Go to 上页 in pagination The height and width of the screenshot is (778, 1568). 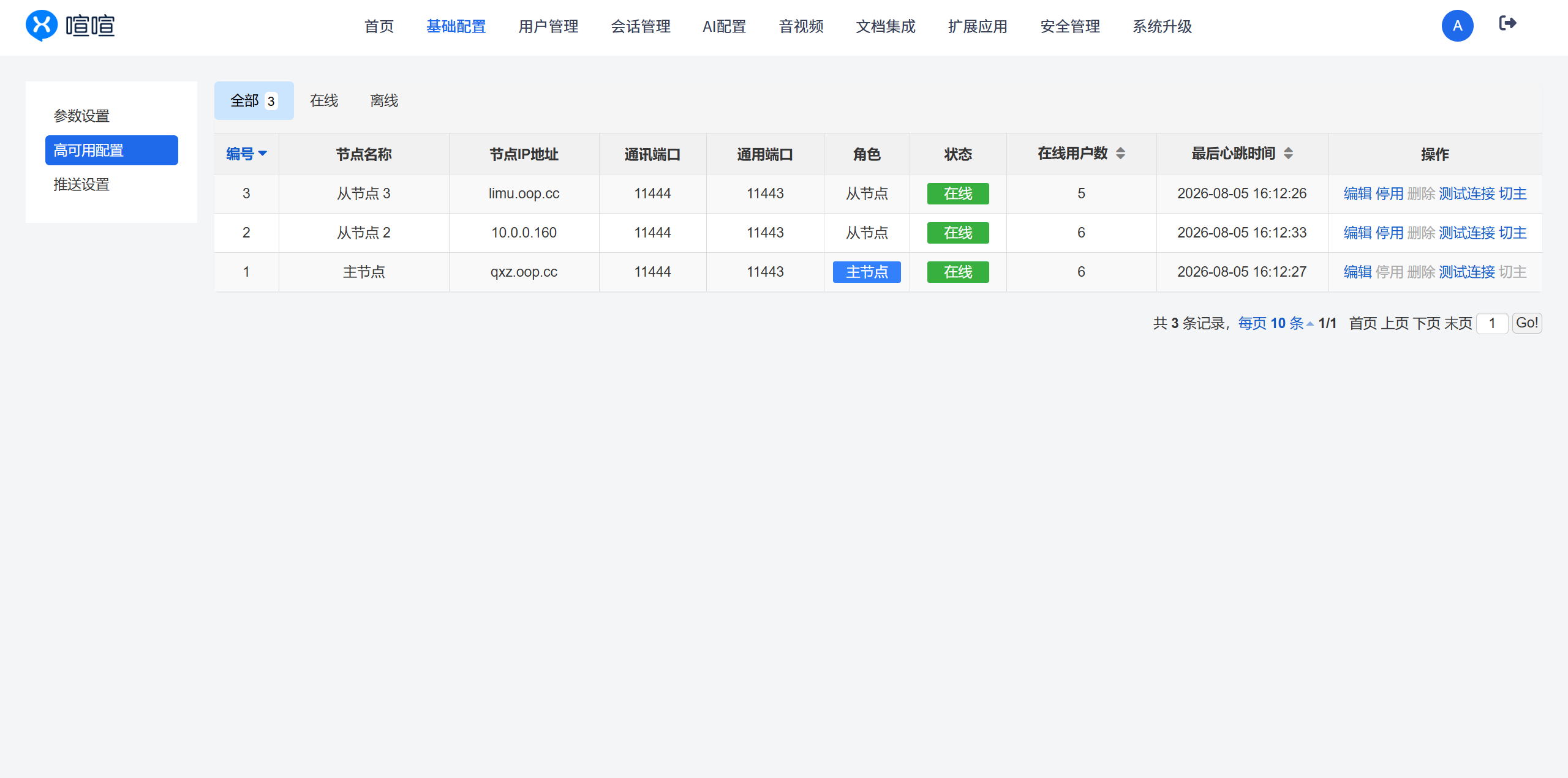coord(1395,323)
